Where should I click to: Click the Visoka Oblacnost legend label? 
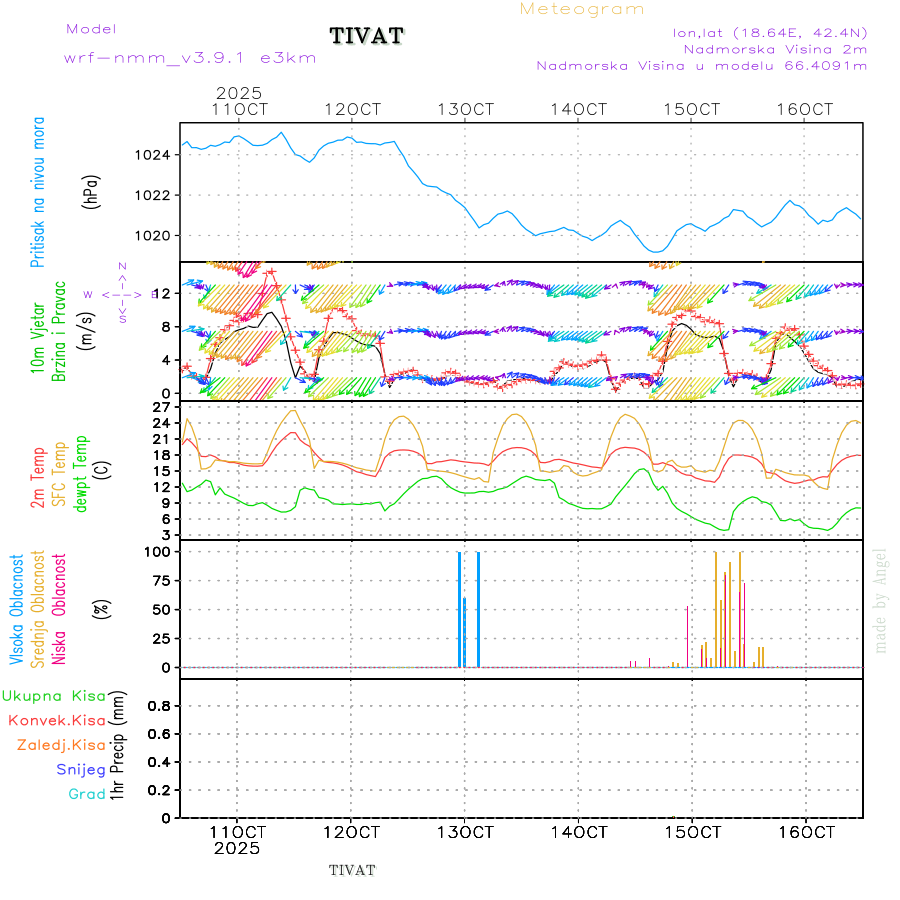point(17,610)
